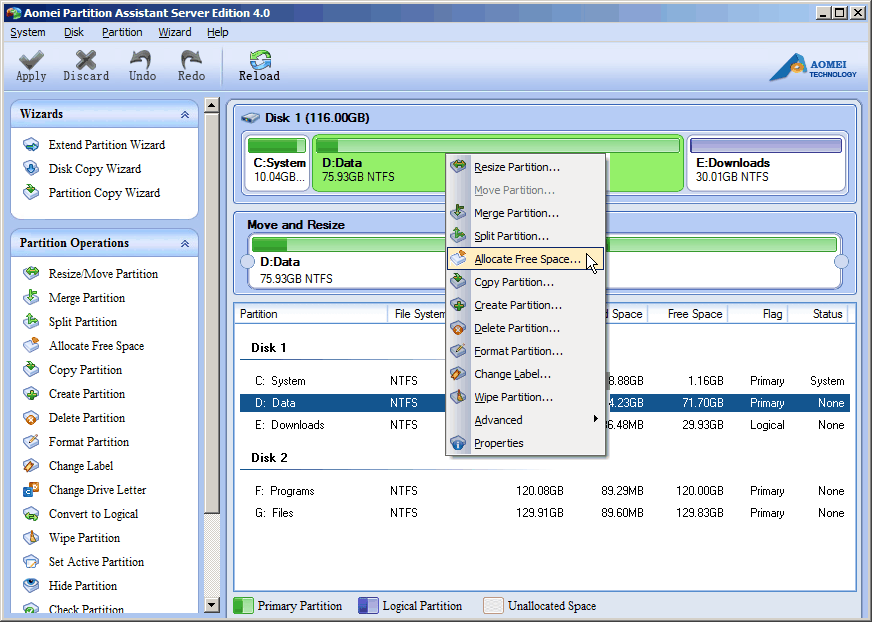Click the right resize handle of D:Data
This screenshot has height=622, width=872.
(841, 262)
